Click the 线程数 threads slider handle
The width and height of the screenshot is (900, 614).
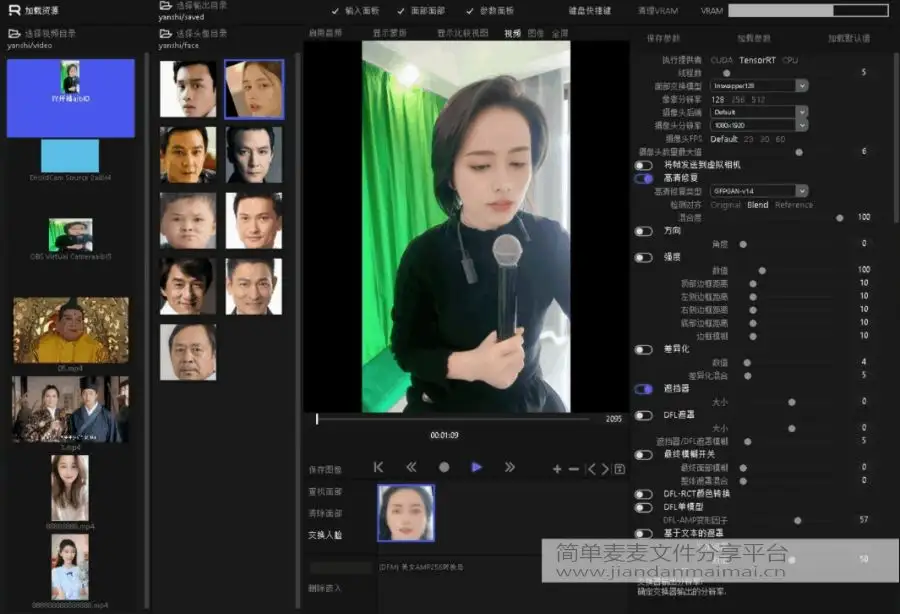pos(727,73)
